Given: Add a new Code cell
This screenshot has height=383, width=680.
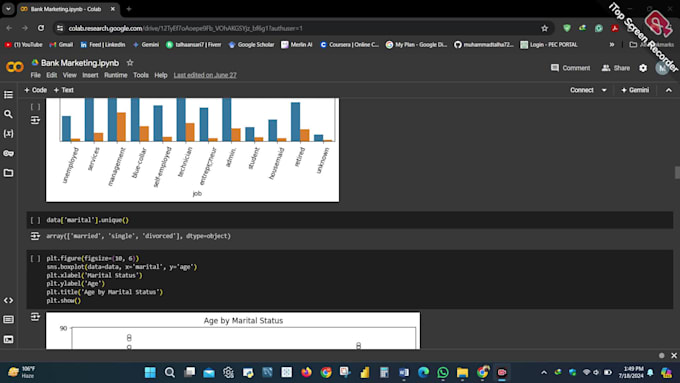Looking at the screenshot, I should tap(36, 90).
